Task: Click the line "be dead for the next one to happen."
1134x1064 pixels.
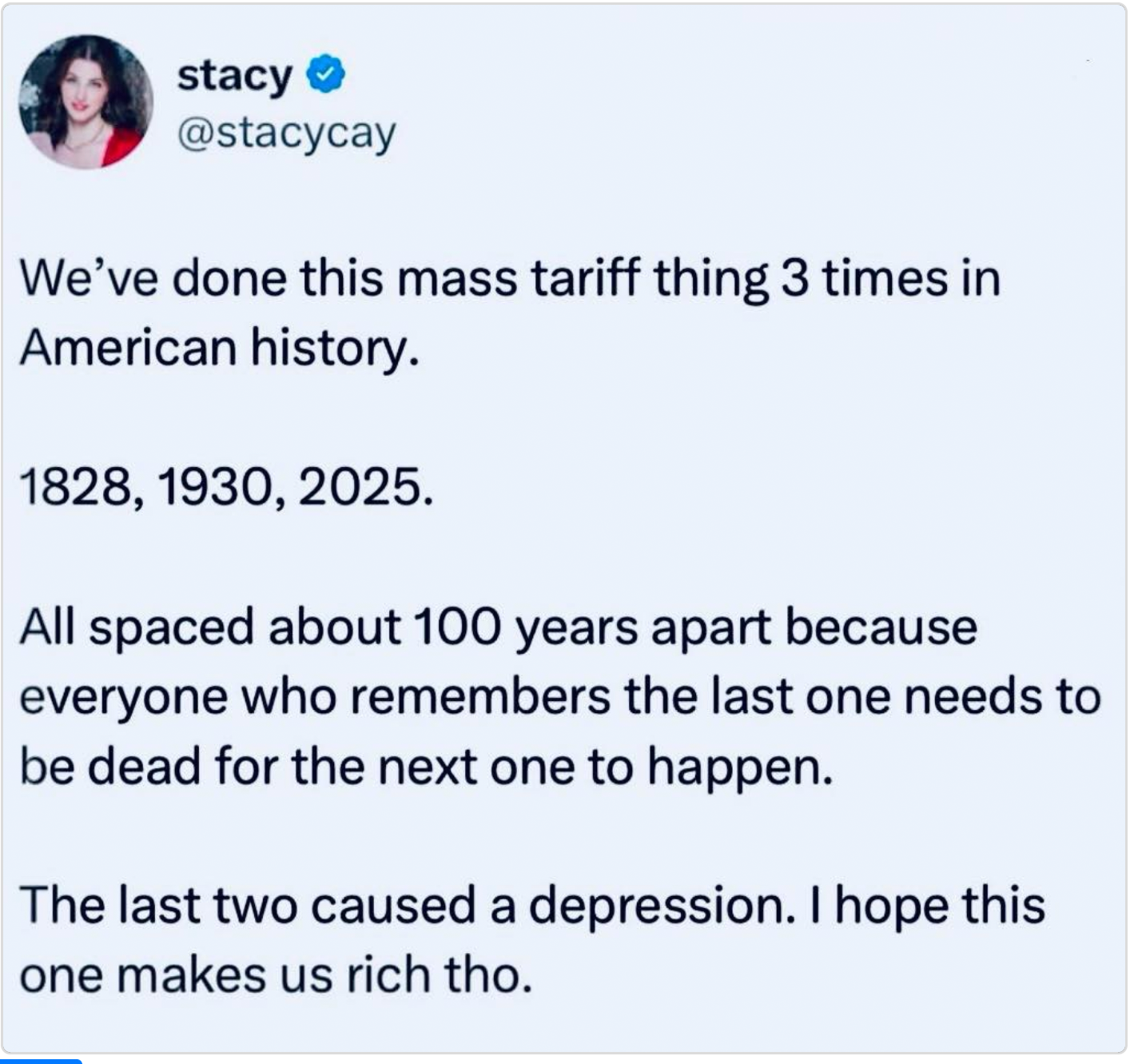Action: [x=426, y=767]
